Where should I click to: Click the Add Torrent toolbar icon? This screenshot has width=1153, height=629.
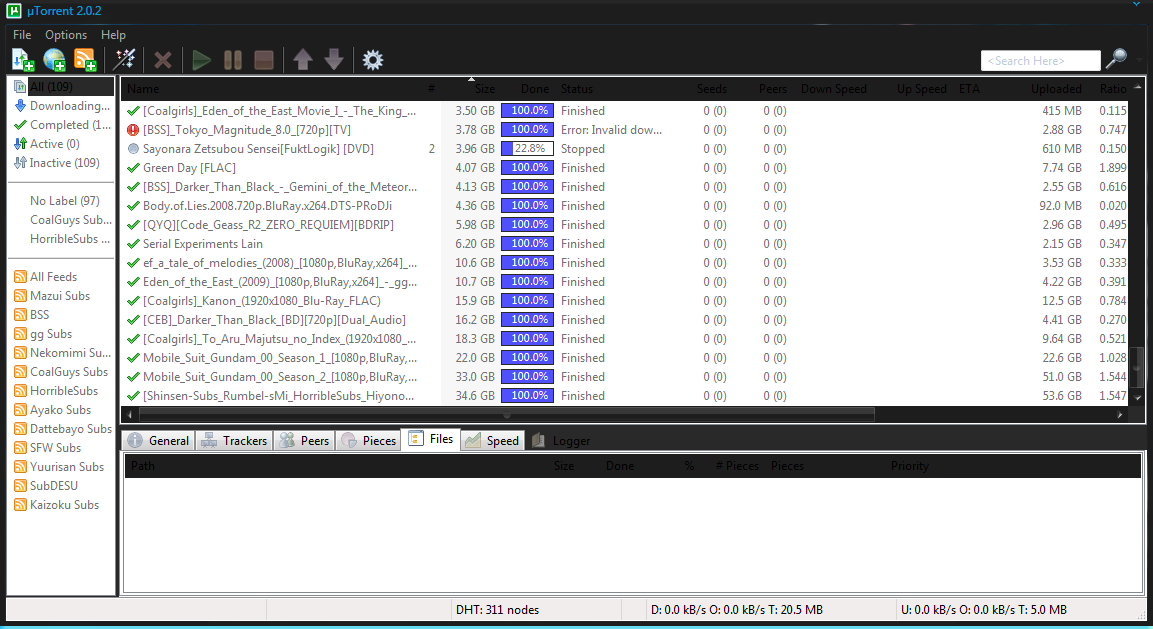[23, 60]
